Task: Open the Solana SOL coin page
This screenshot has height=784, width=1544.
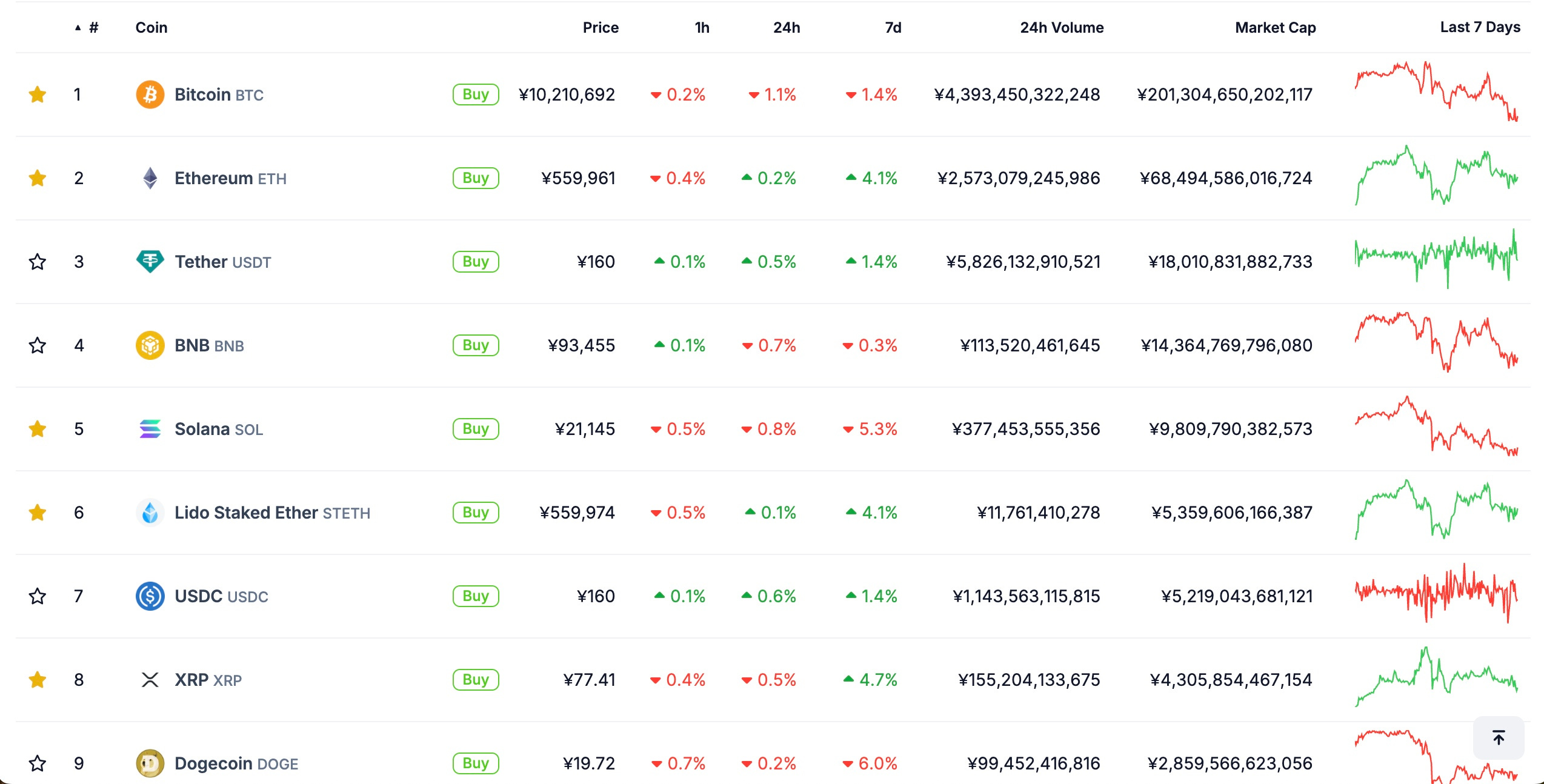Action: (219, 429)
